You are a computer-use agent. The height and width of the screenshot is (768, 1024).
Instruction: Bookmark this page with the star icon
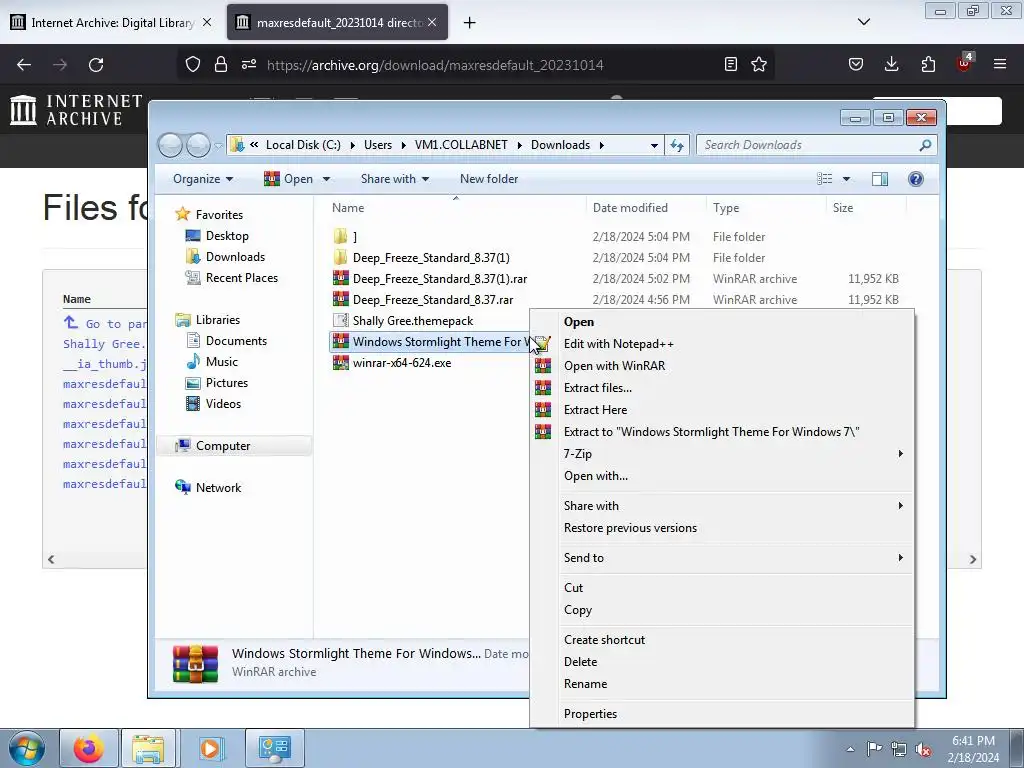(758, 64)
